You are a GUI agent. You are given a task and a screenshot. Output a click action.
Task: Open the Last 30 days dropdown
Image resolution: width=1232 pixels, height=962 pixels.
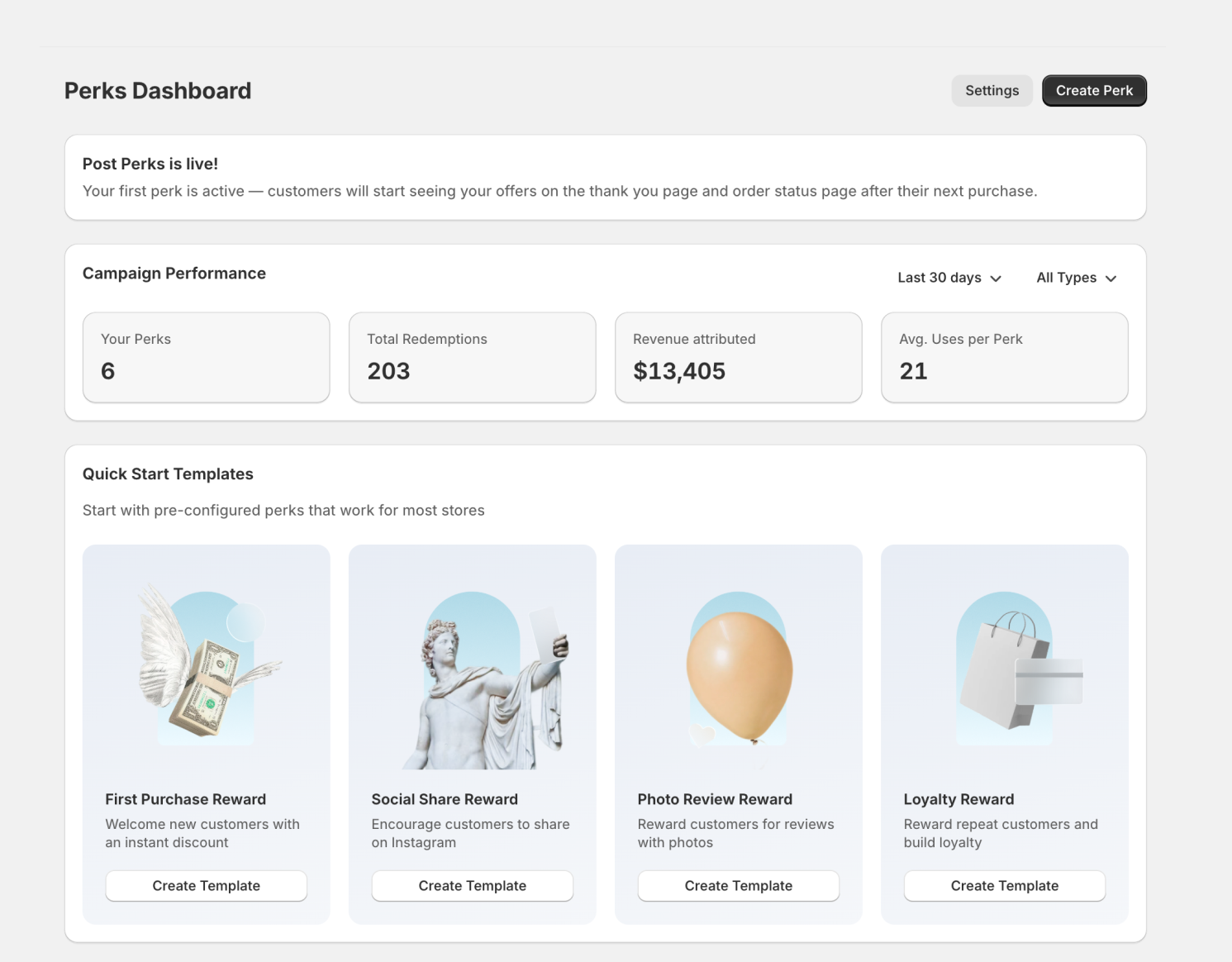pos(949,278)
